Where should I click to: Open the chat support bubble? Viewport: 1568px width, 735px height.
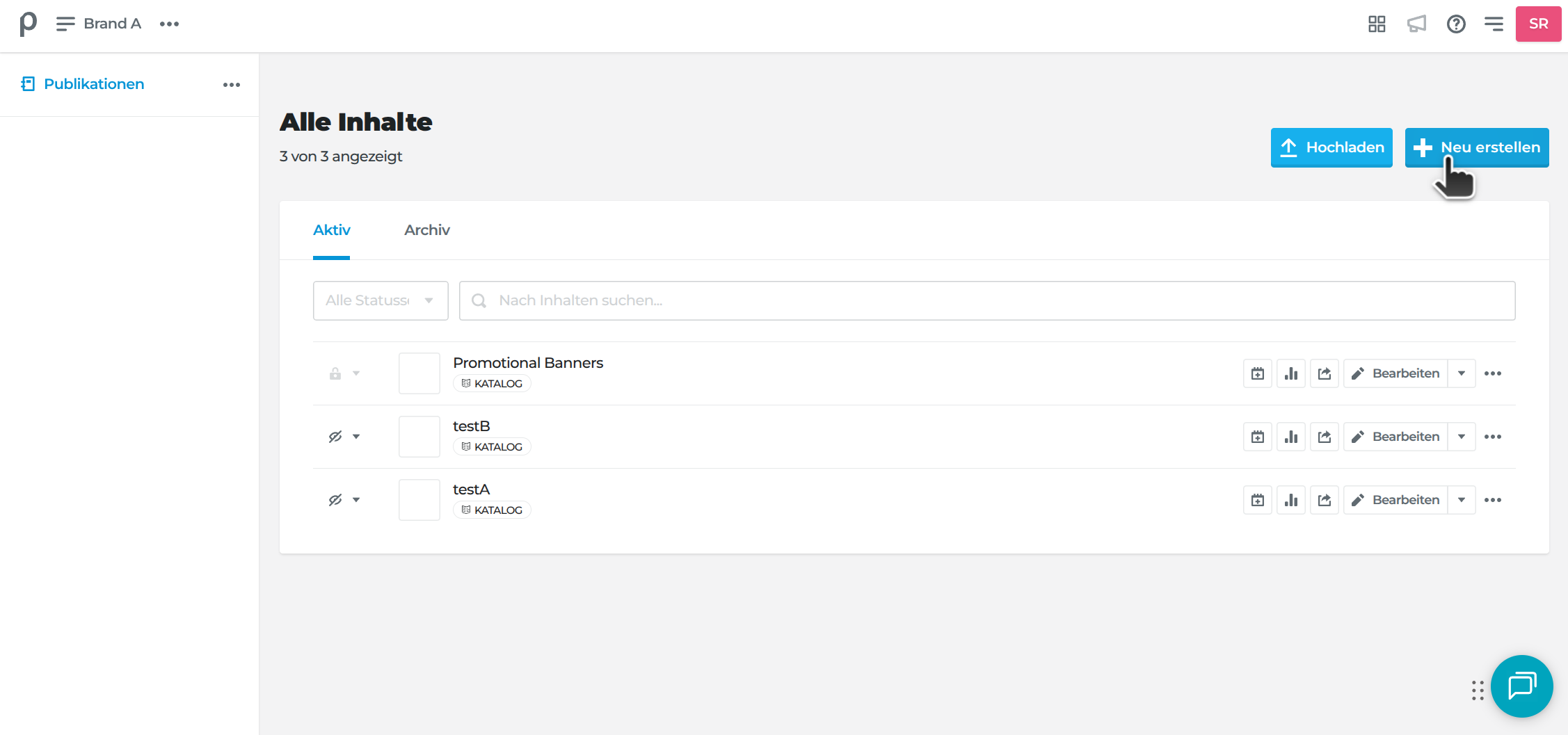[x=1521, y=686]
